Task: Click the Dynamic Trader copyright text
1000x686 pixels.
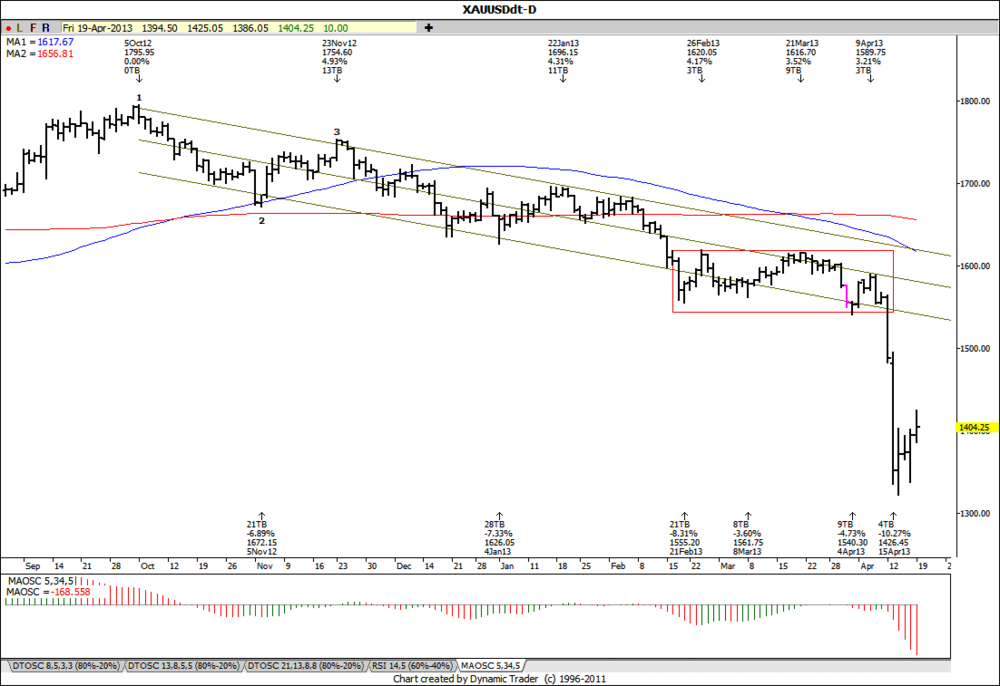Action: coord(500,679)
